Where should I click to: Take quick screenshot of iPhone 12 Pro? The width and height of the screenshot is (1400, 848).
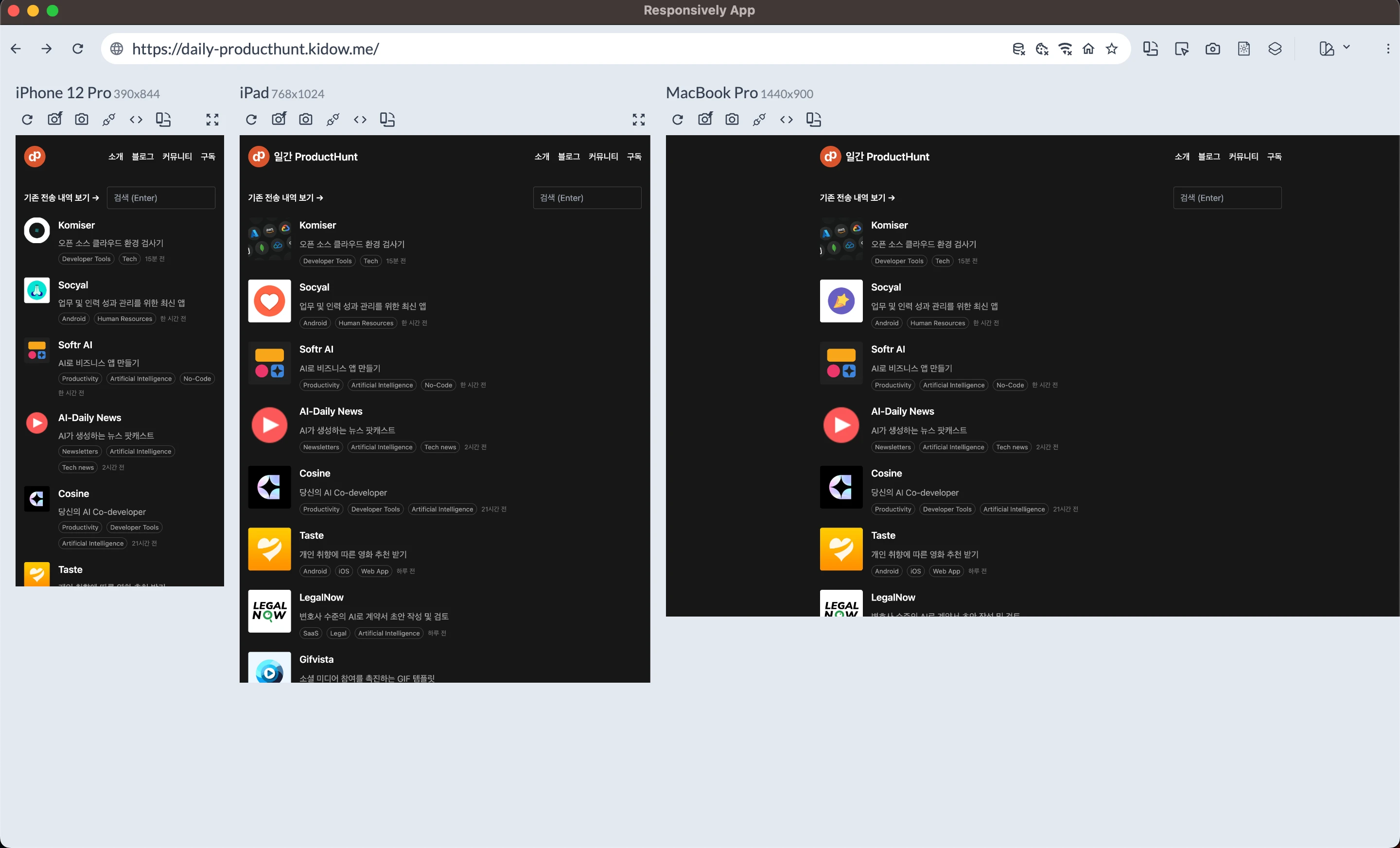pyautogui.click(x=54, y=119)
